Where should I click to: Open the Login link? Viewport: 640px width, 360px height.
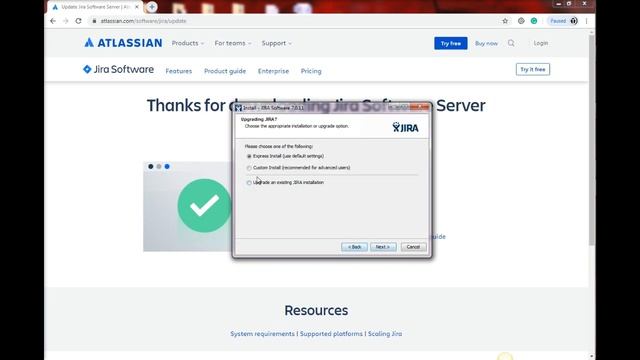(541, 43)
